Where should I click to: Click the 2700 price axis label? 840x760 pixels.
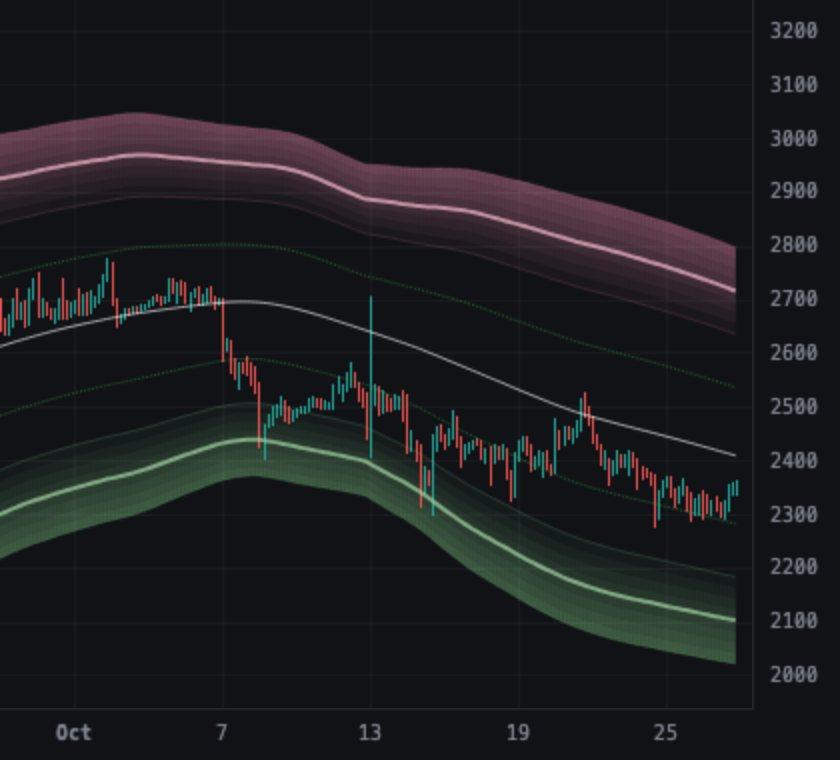pyautogui.click(x=793, y=298)
